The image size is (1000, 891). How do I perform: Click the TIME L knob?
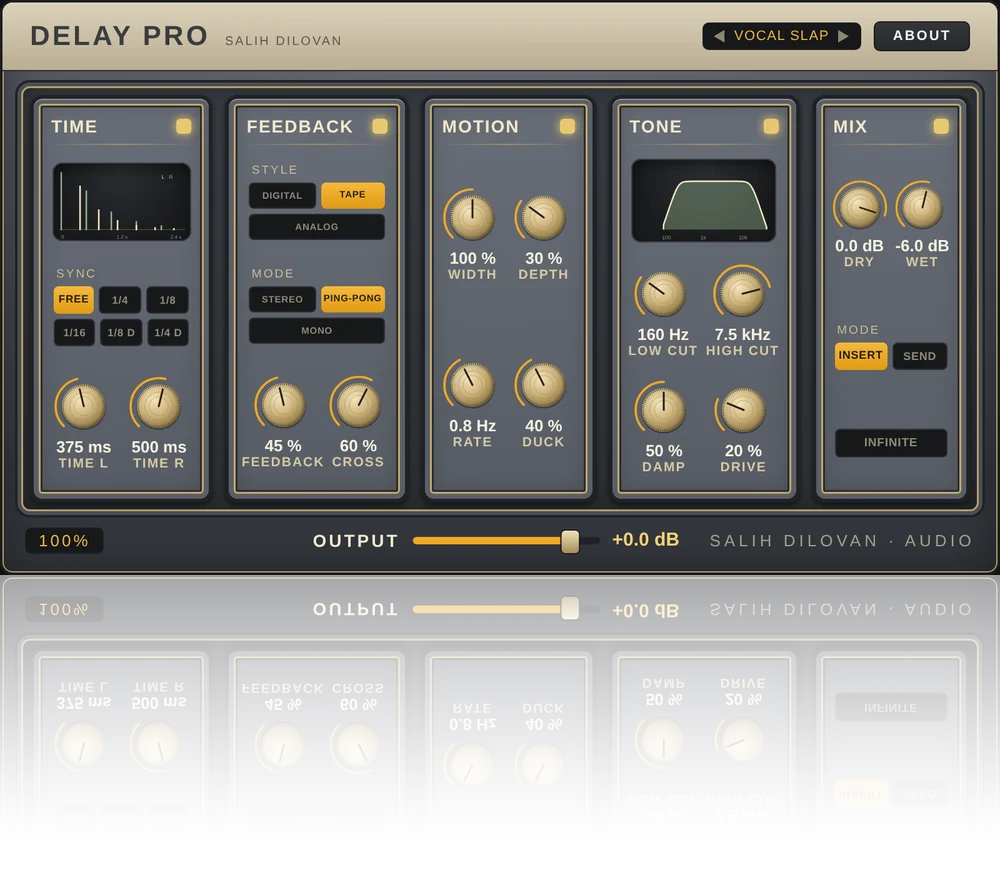(83, 406)
